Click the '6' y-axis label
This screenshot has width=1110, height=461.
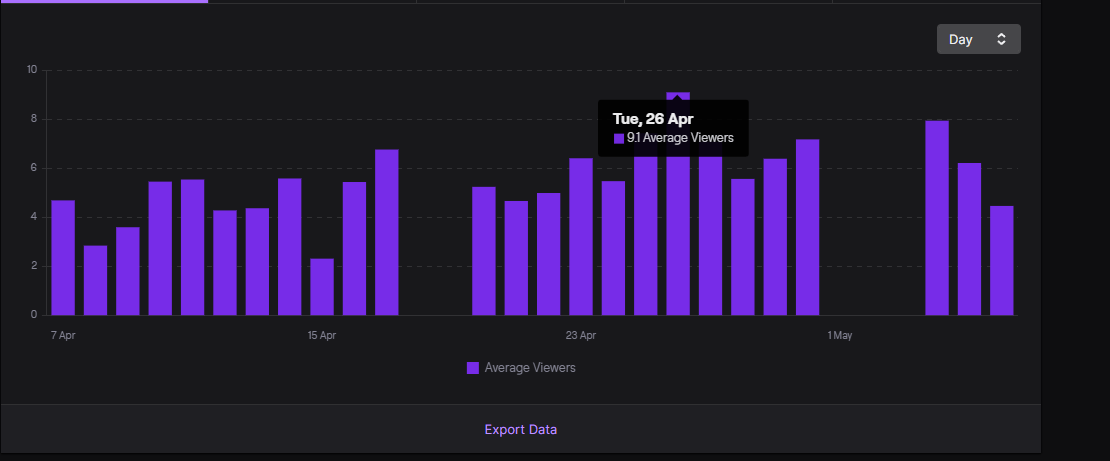pos(34,168)
